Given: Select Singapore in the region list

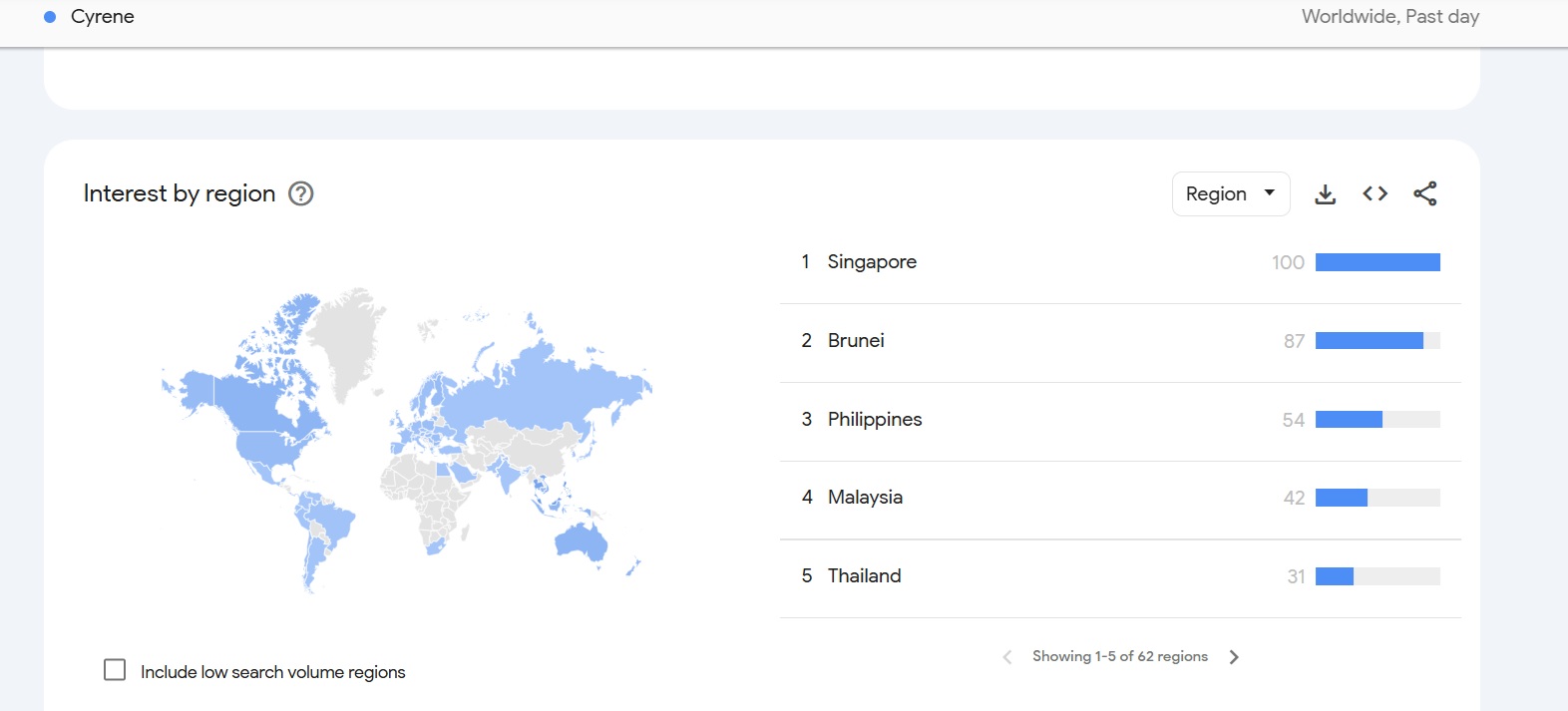Looking at the screenshot, I should (872, 262).
